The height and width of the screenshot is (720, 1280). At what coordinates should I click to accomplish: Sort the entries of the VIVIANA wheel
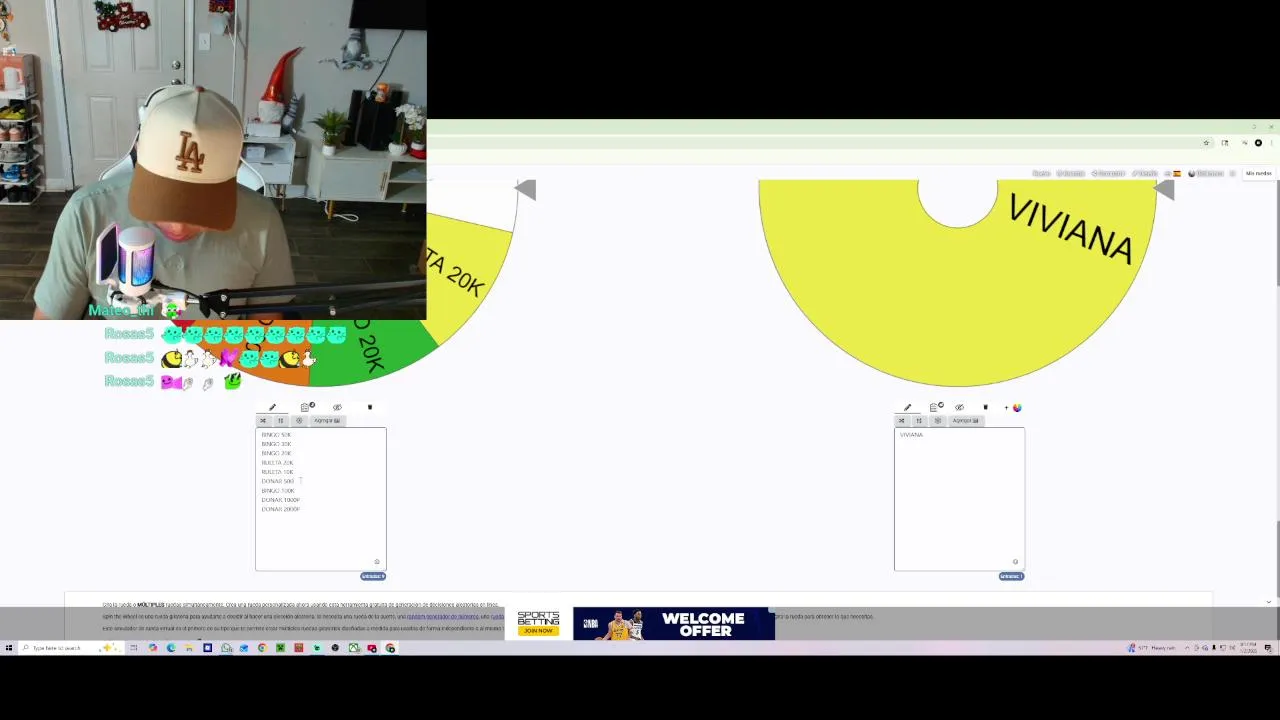pos(919,421)
